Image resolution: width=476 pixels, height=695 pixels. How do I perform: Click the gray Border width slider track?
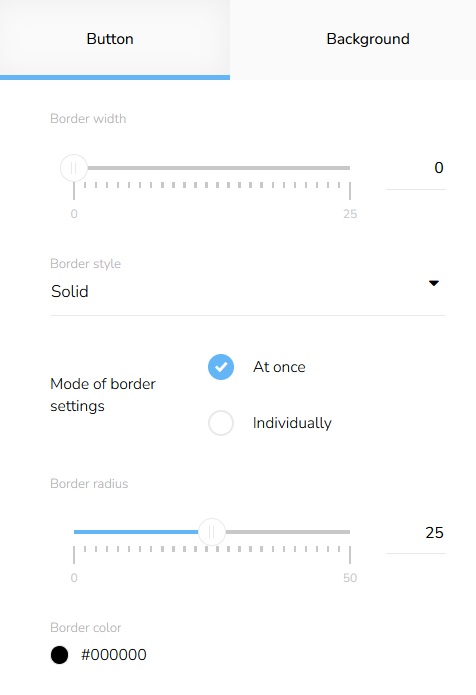[x=219, y=168]
